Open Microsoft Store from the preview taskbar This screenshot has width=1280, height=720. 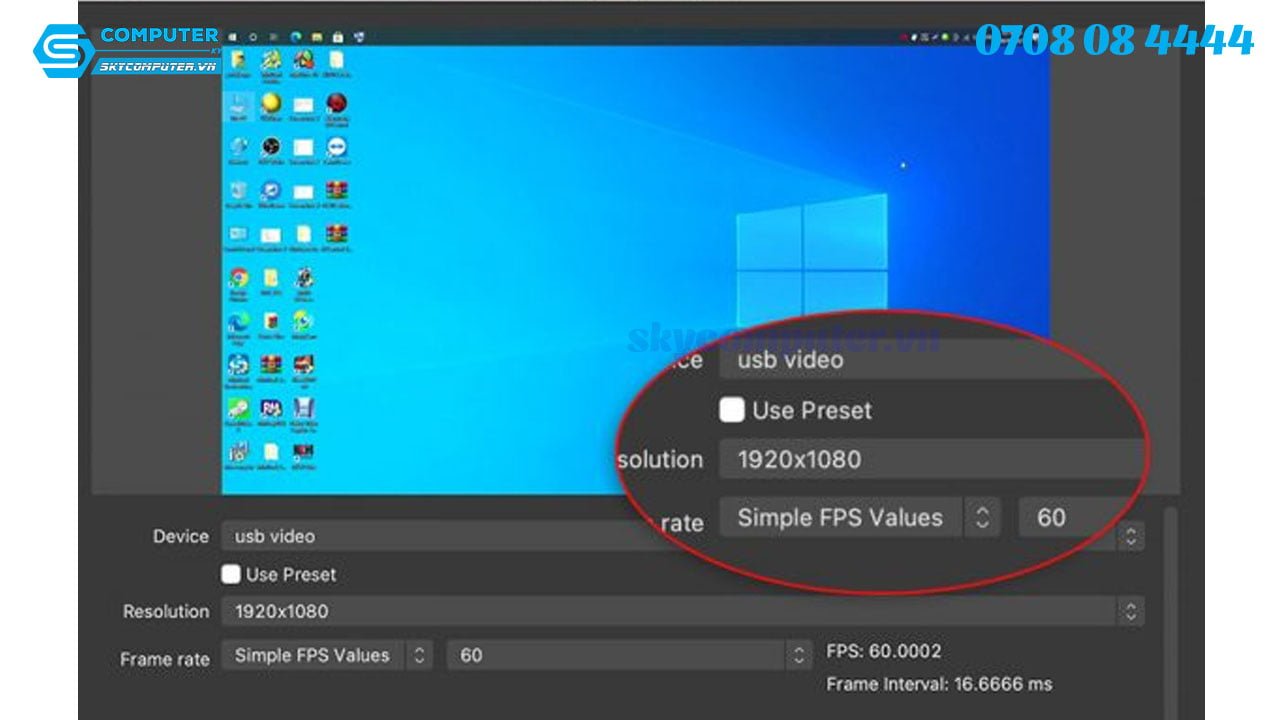click(338, 37)
